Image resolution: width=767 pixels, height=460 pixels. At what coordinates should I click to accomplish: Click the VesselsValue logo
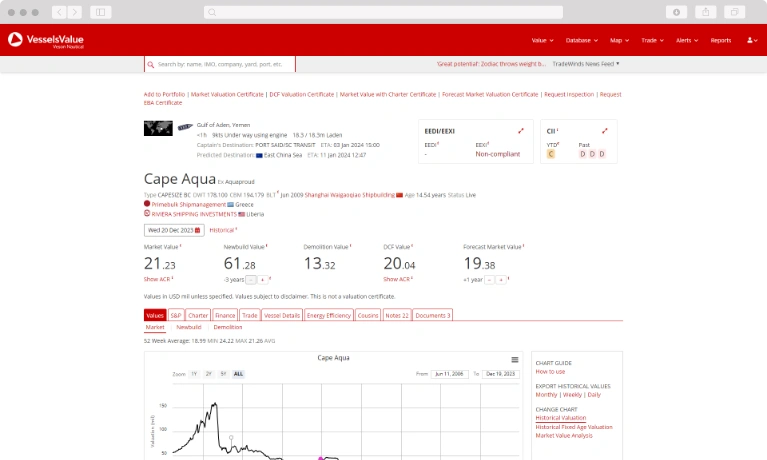(x=45, y=40)
